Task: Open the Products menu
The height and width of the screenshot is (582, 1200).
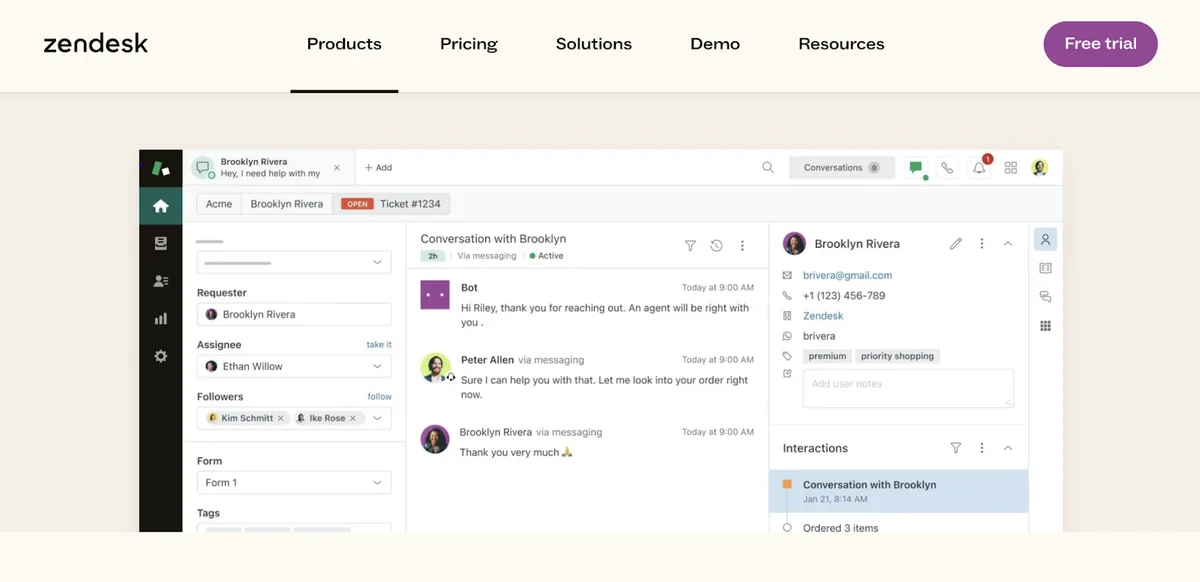Action: [344, 44]
